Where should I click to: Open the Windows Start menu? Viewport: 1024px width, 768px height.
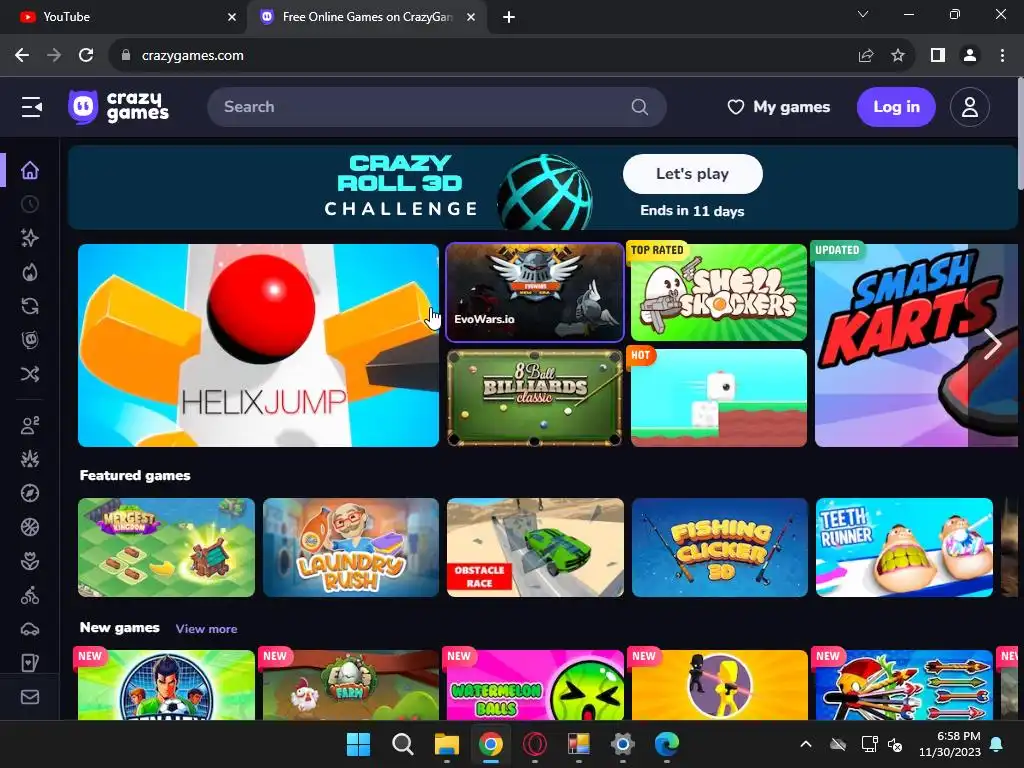tap(358, 744)
